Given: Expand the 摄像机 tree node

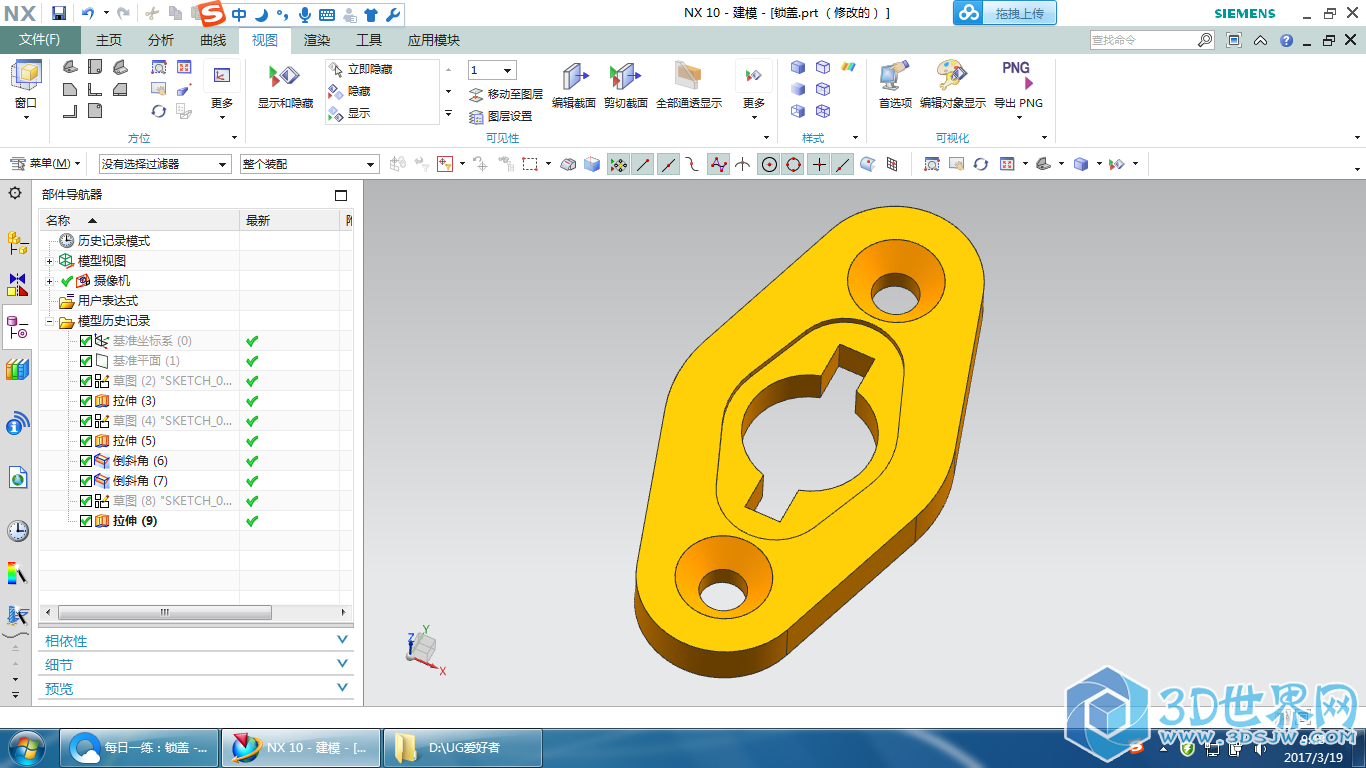Looking at the screenshot, I should click(50, 281).
